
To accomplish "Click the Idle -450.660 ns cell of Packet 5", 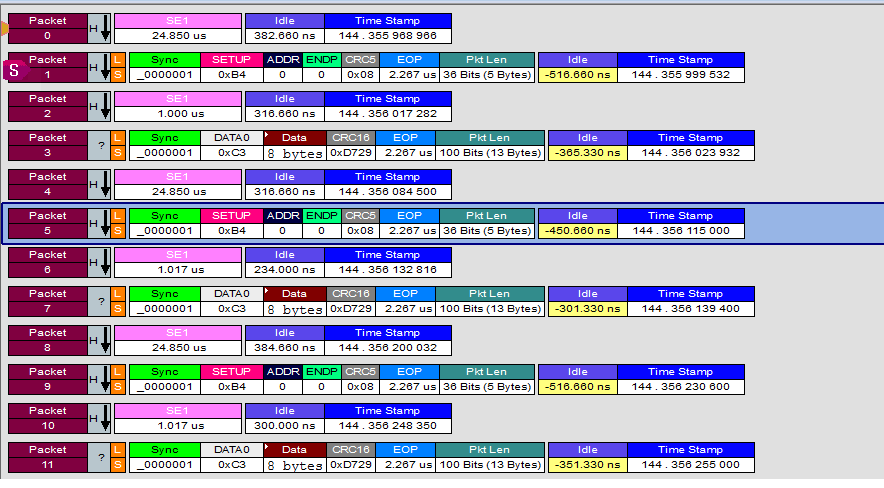I will [578, 224].
